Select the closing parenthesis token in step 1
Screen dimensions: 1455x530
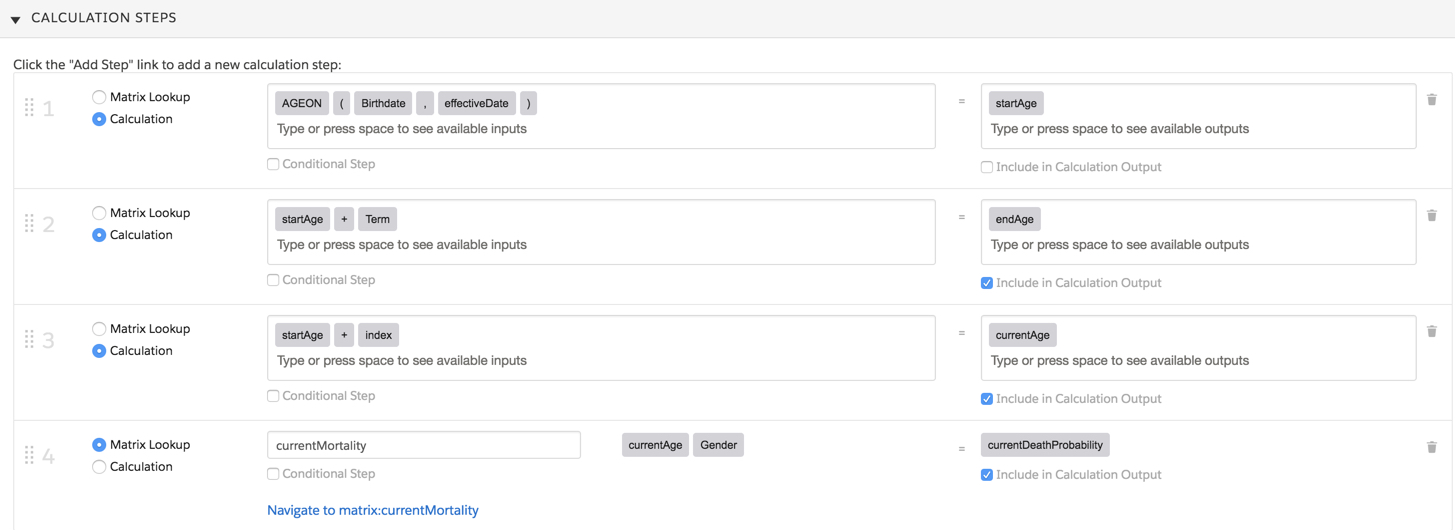[528, 103]
